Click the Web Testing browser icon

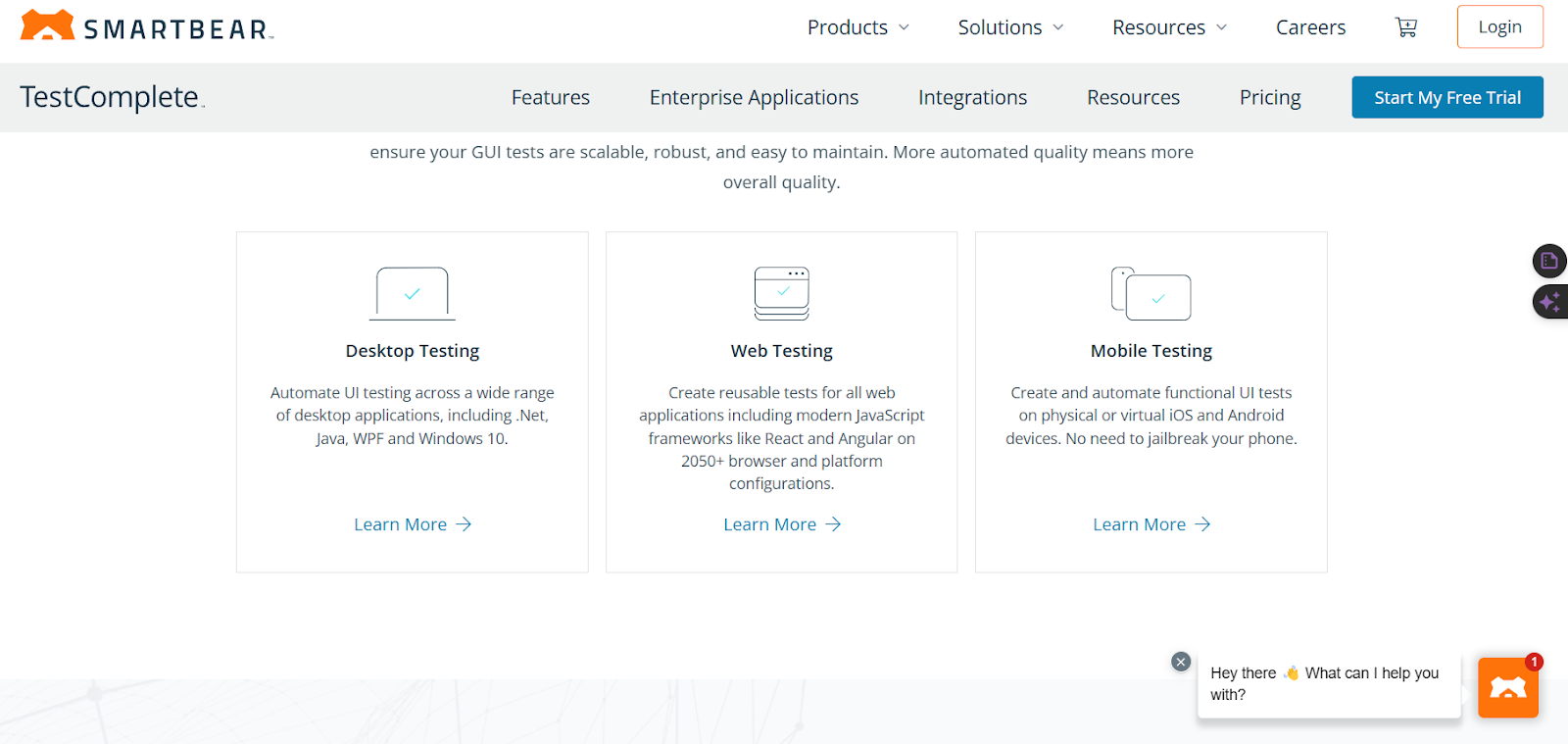[782, 293]
